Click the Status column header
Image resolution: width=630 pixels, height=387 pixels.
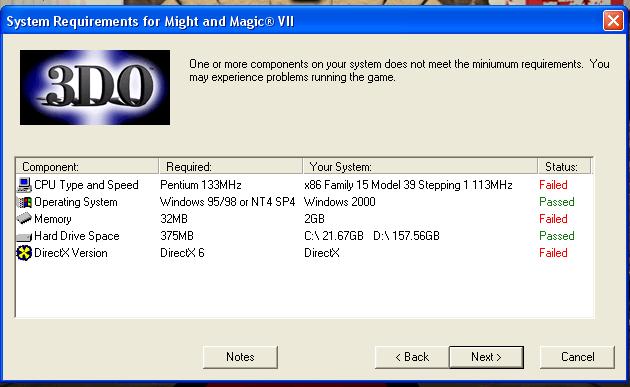564,166
